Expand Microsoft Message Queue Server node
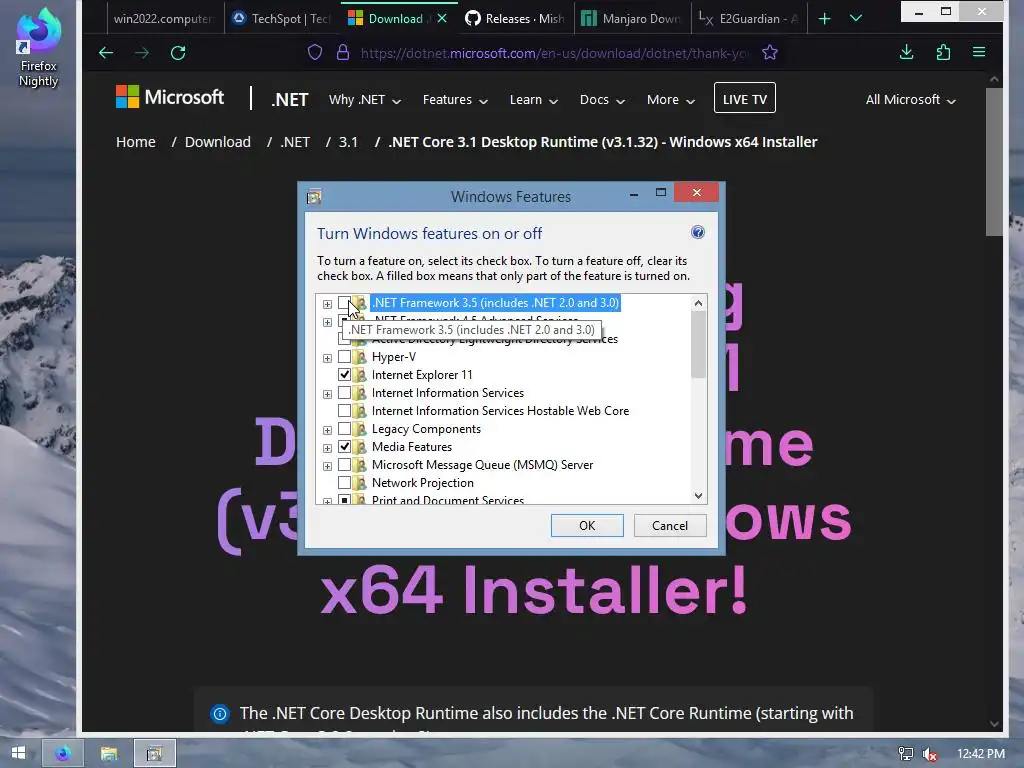Viewport: 1024px width, 768px height. pos(327,466)
